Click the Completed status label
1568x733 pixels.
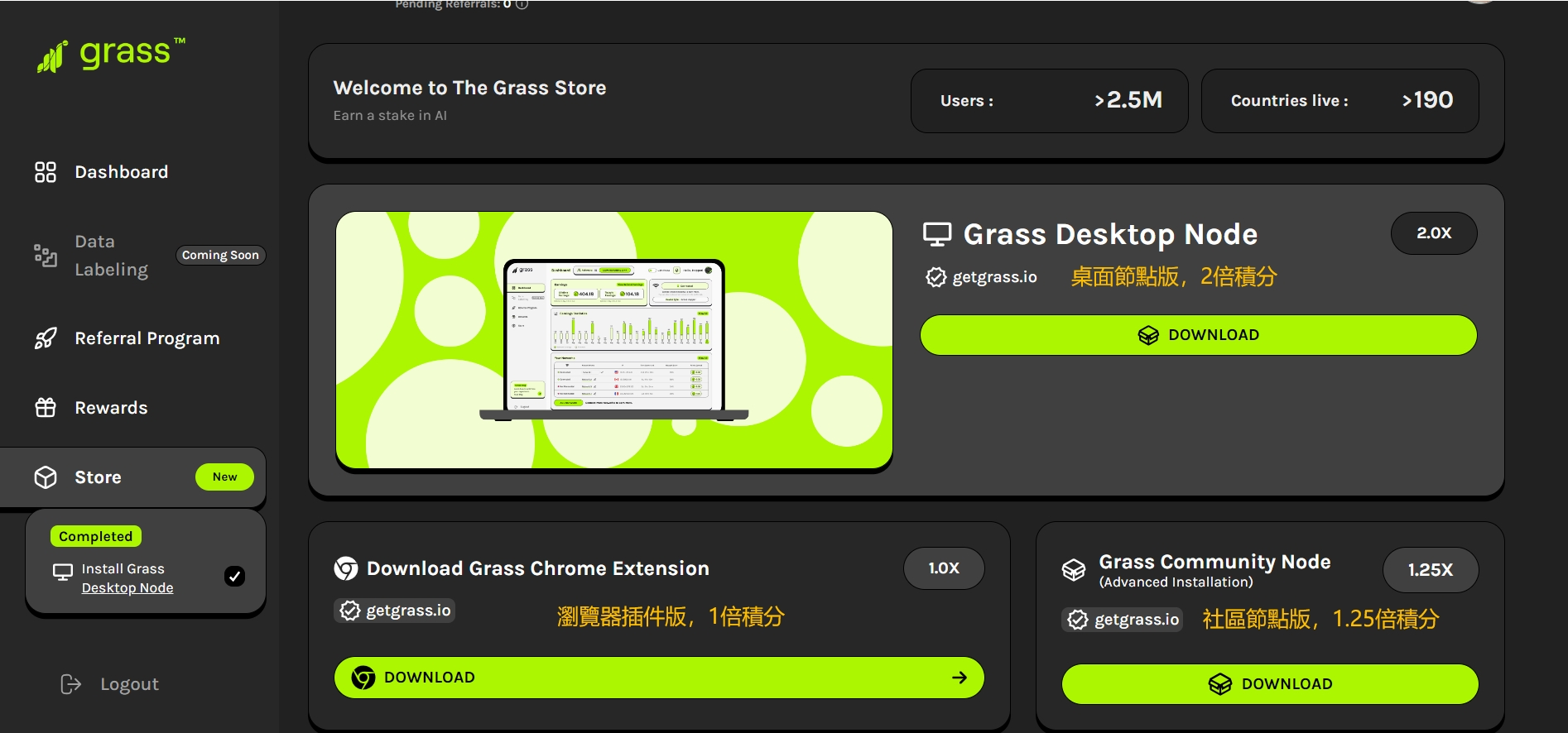point(96,536)
